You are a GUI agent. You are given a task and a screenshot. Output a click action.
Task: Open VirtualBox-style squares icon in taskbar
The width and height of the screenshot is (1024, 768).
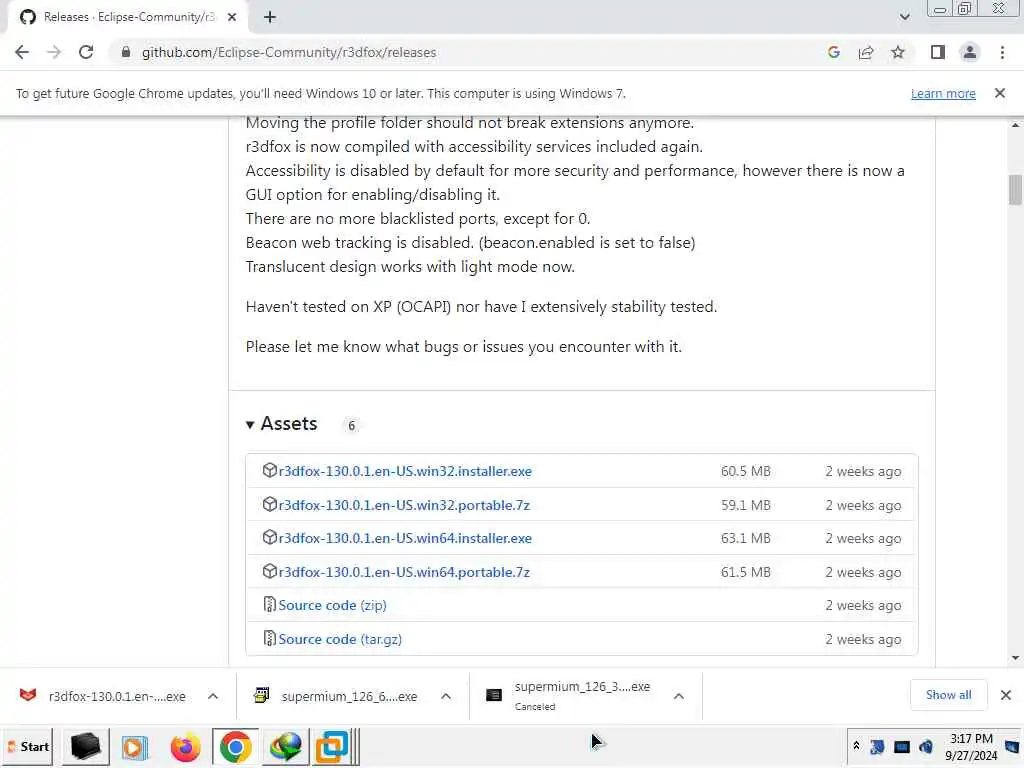pos(332,747)
